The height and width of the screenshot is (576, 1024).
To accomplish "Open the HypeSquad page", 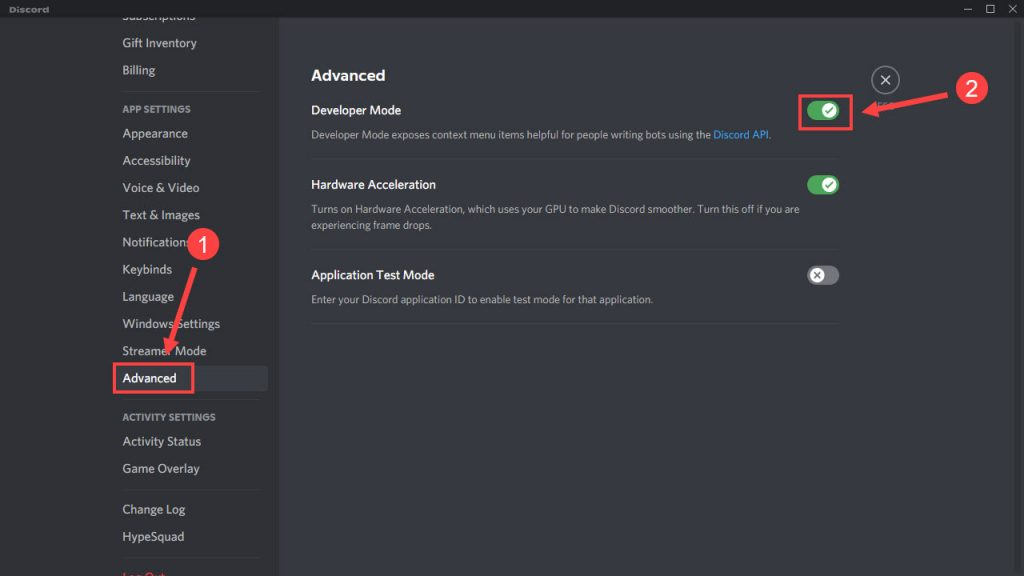I will pos(153,537).
